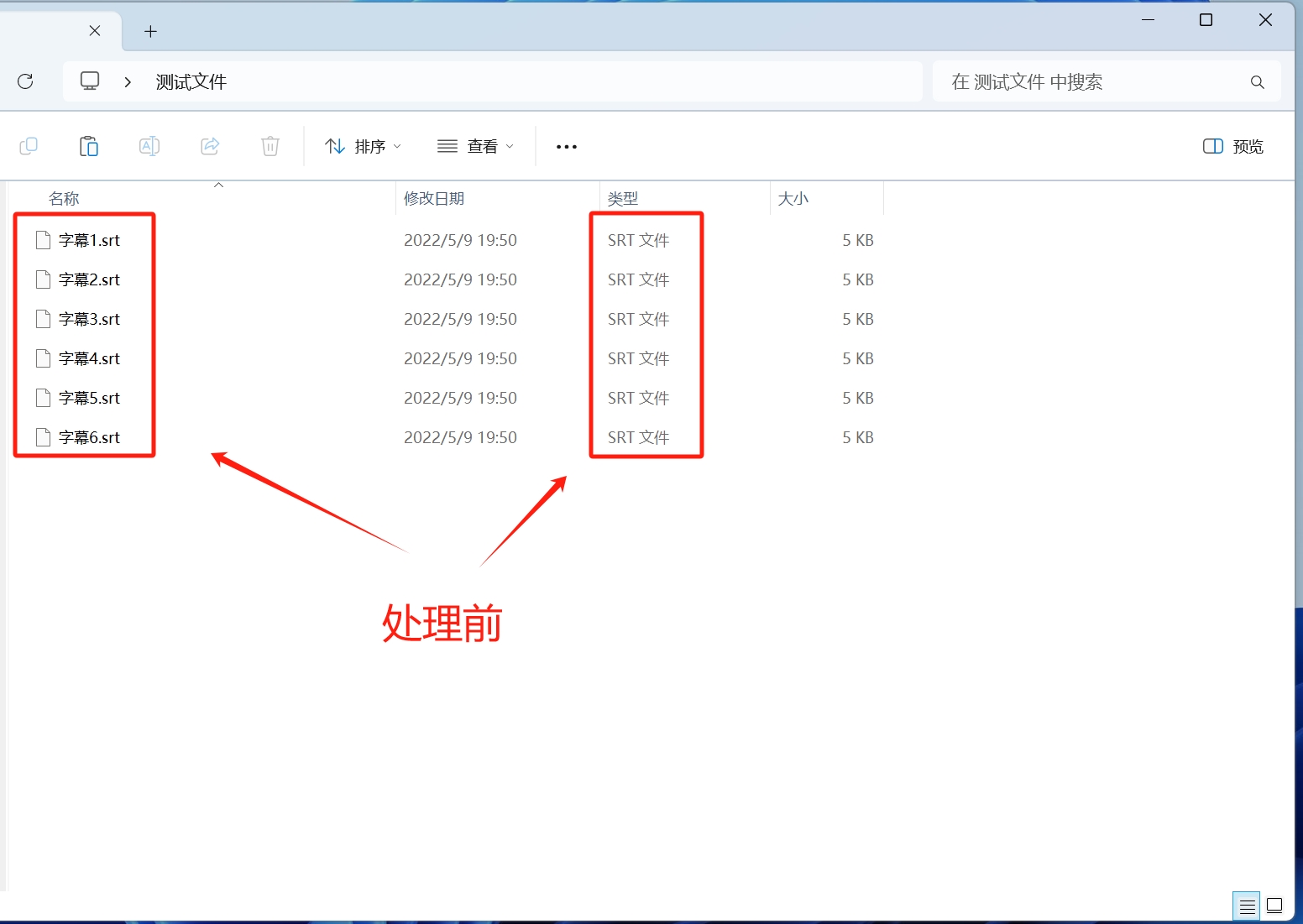
Task: Select the file 字幕4.srt
Action: pos(89,358)
